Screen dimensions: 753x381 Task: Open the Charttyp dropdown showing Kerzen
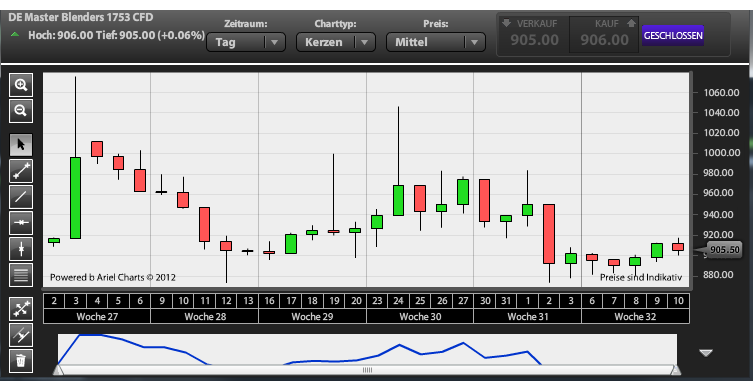coord(335,42)
